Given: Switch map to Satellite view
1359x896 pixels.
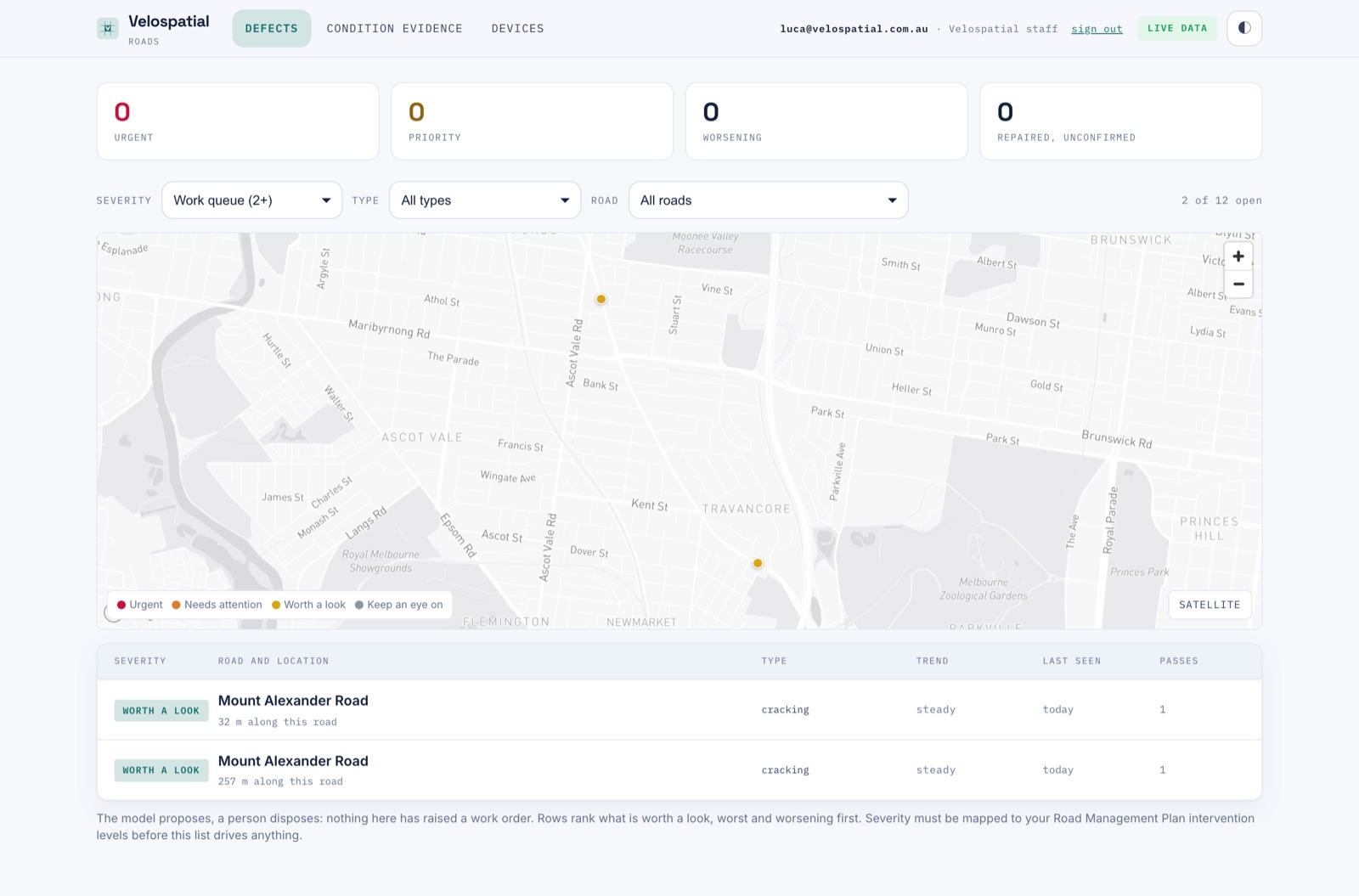Looking at the screenshot, I should point(1210,605).
